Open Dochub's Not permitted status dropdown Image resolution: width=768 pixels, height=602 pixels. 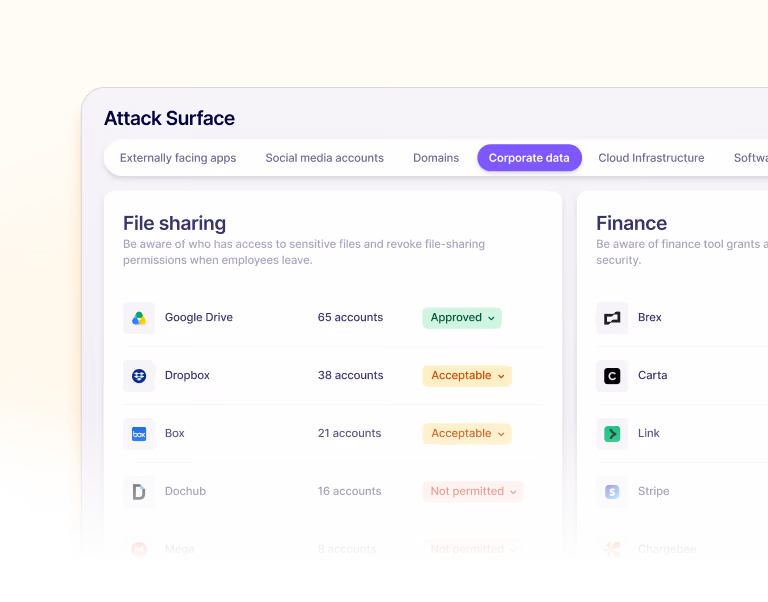[x=473, y=491]
